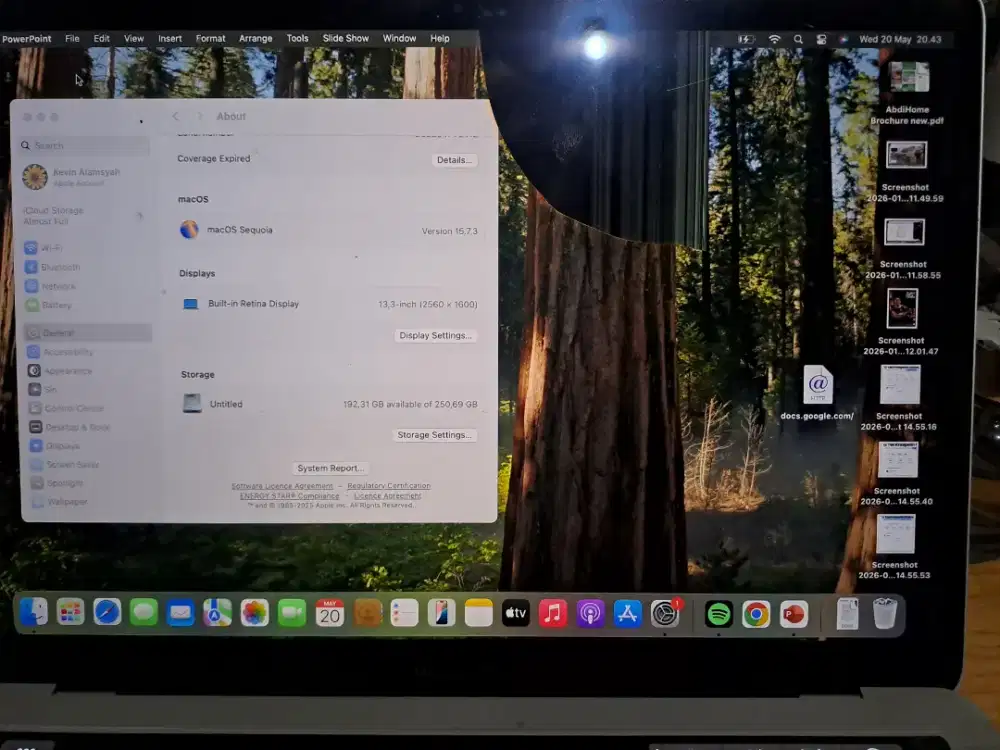Image resolution: width=1000 pixels, height=750 pixels.
Task: Select Bluetooth in Settings sidebar
Action: 87,267
